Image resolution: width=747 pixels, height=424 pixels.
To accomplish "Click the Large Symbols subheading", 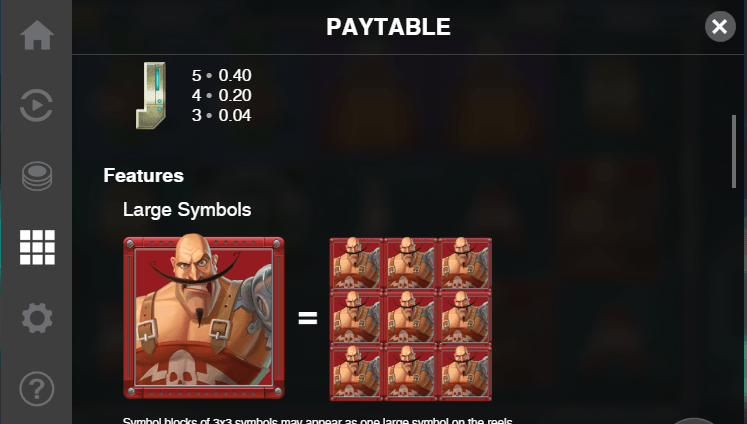I will 187,210.
